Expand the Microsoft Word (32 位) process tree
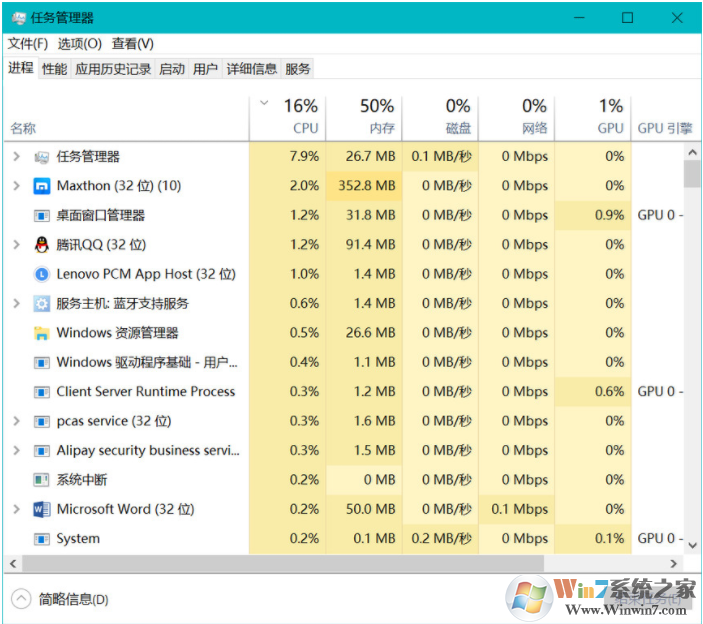The height and width of the screenshot is (624, 703). click(16, 509)
